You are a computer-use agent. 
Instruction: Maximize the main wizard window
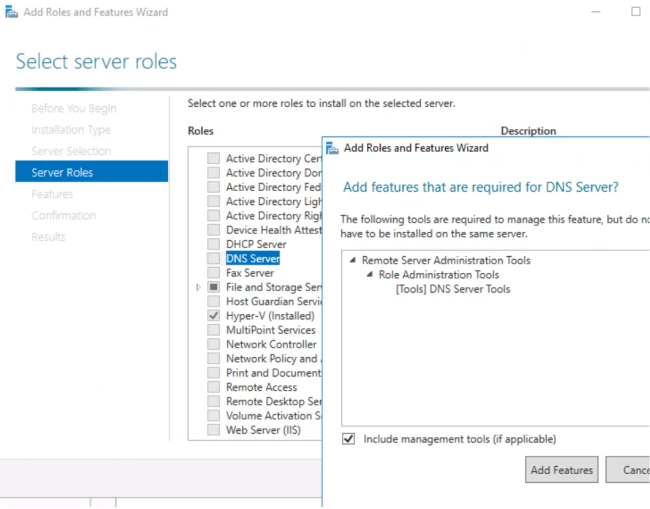coord(636,12)
